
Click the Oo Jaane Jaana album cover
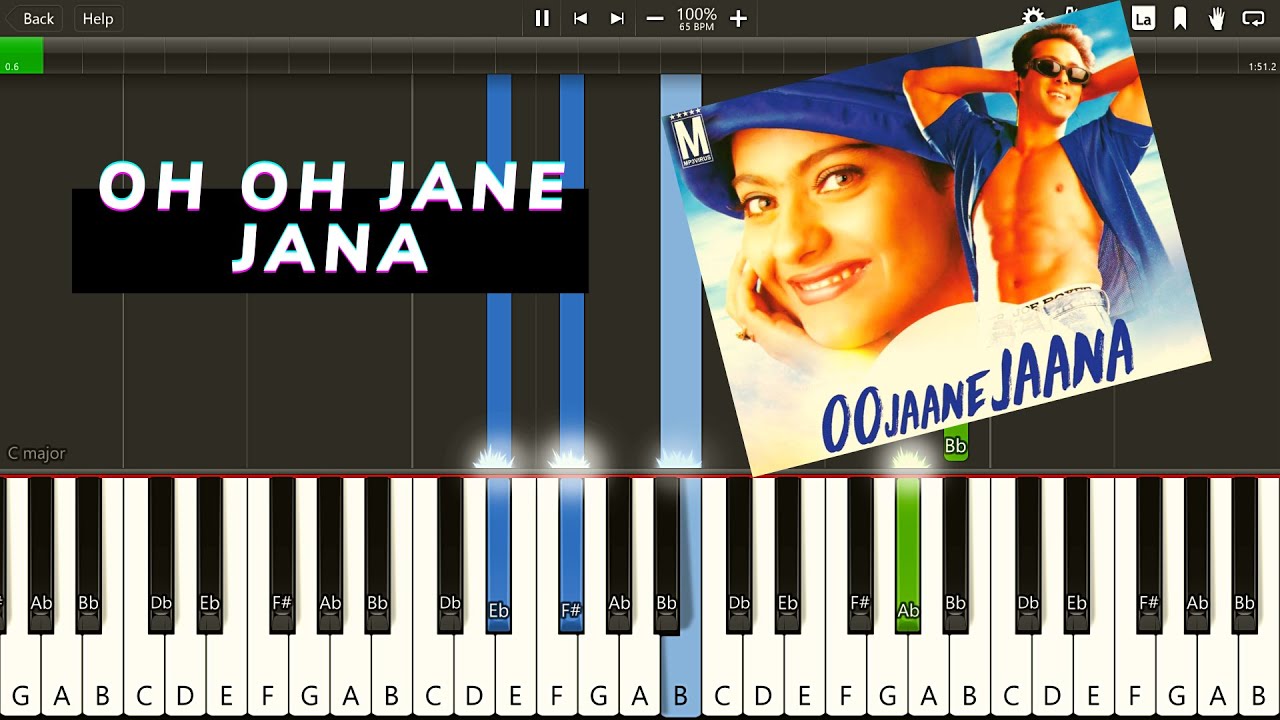pos(935,240)
